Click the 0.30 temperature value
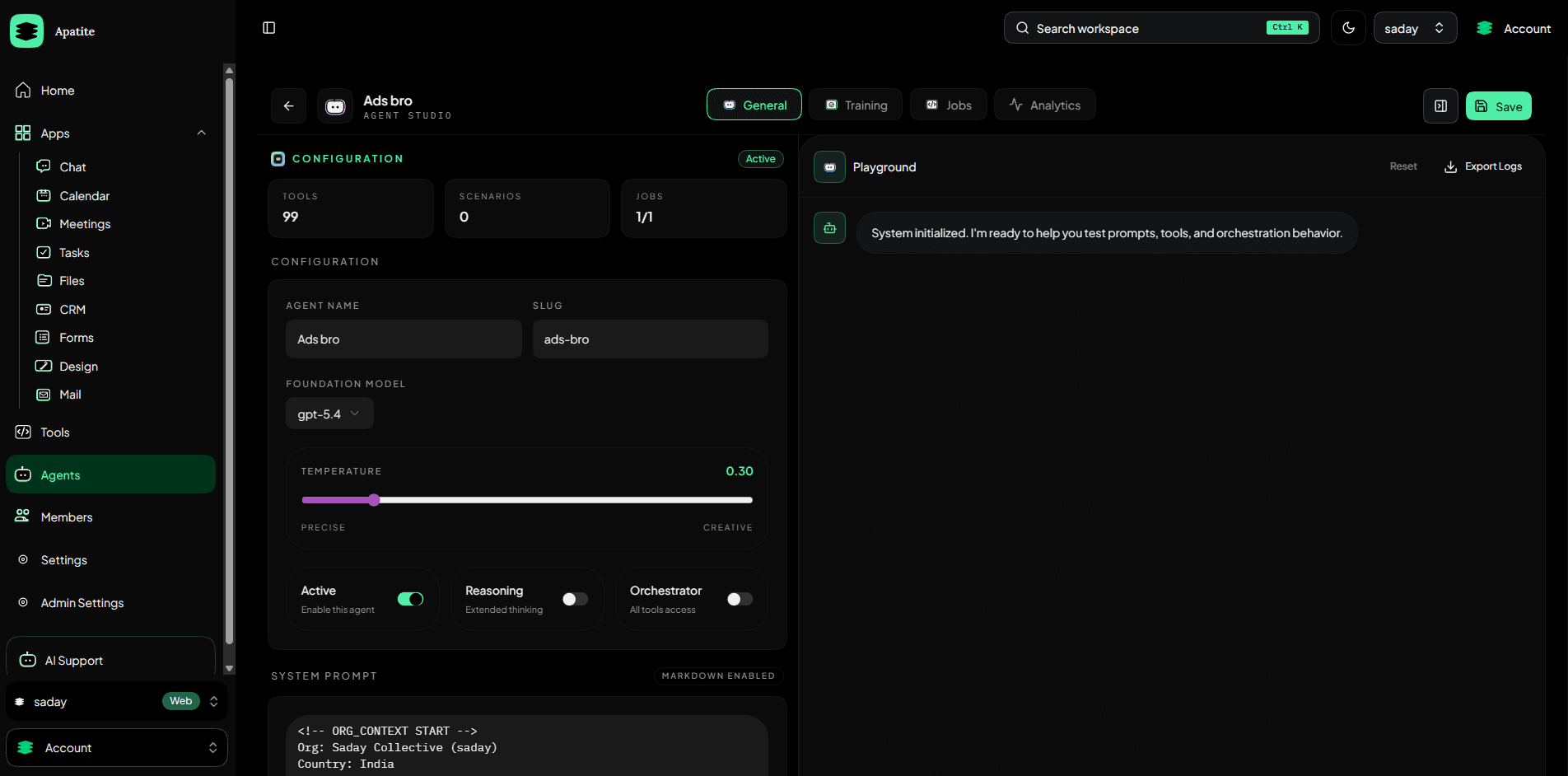Viewport: 1568px width, 776px height. pos(739,471)
